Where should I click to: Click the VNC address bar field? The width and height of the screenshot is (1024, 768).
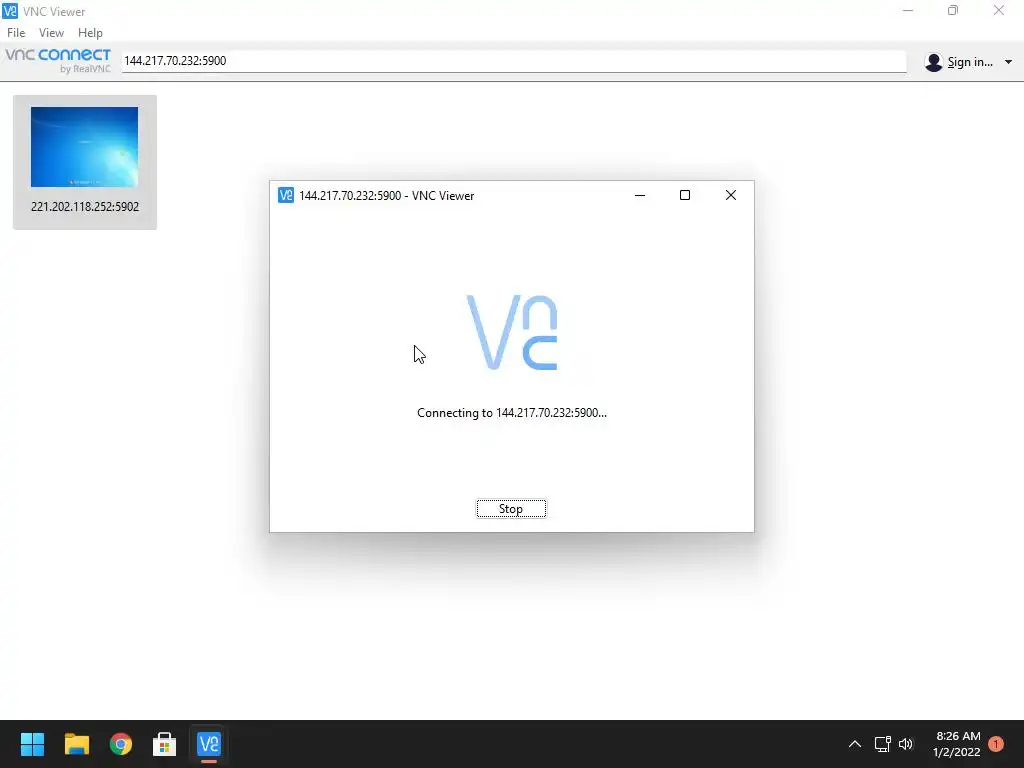coord(514,61)
